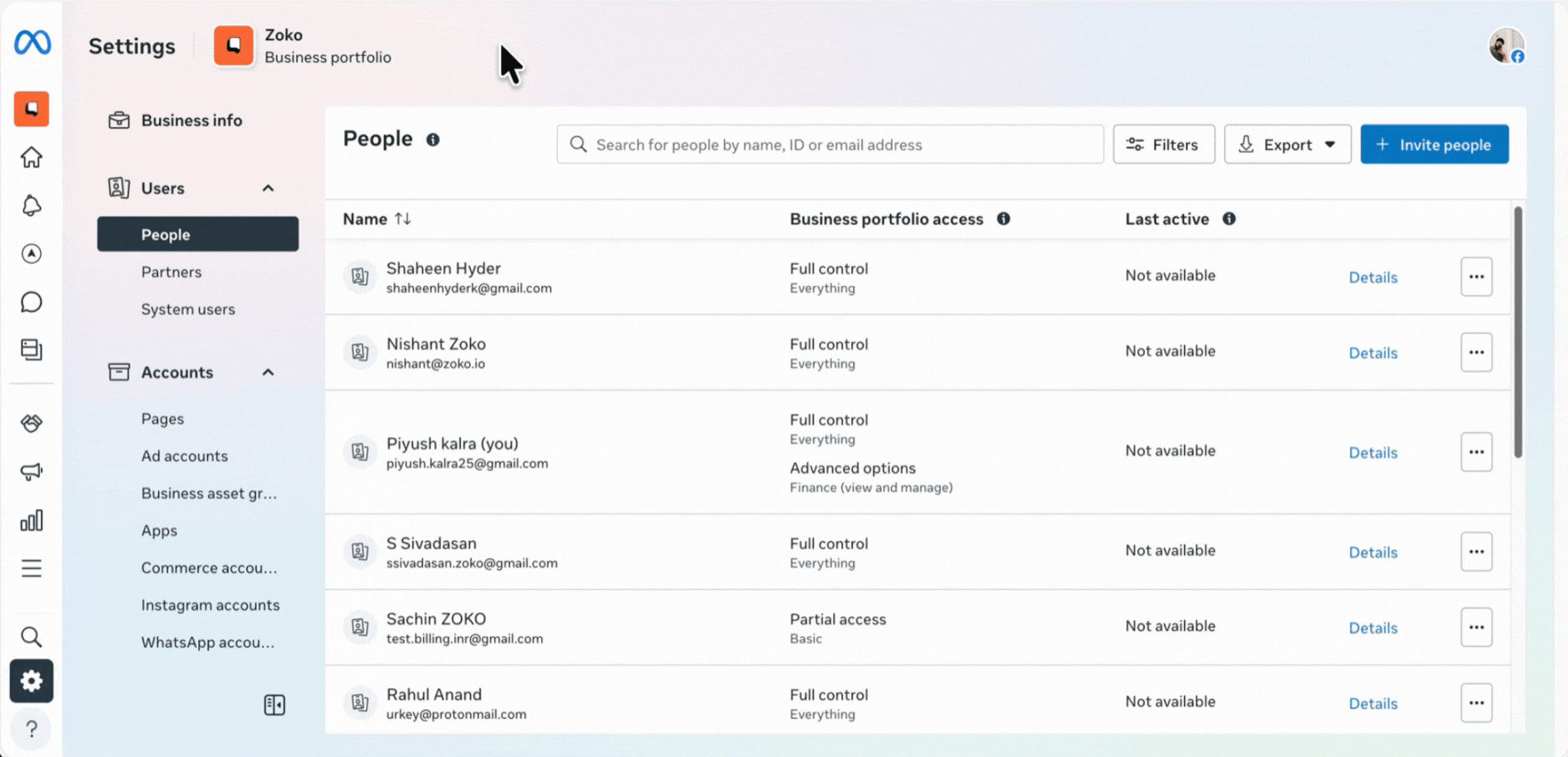
Task: Open Details for Nishant Zoko
Action: pyautogui.click(x=1373, y=353)
